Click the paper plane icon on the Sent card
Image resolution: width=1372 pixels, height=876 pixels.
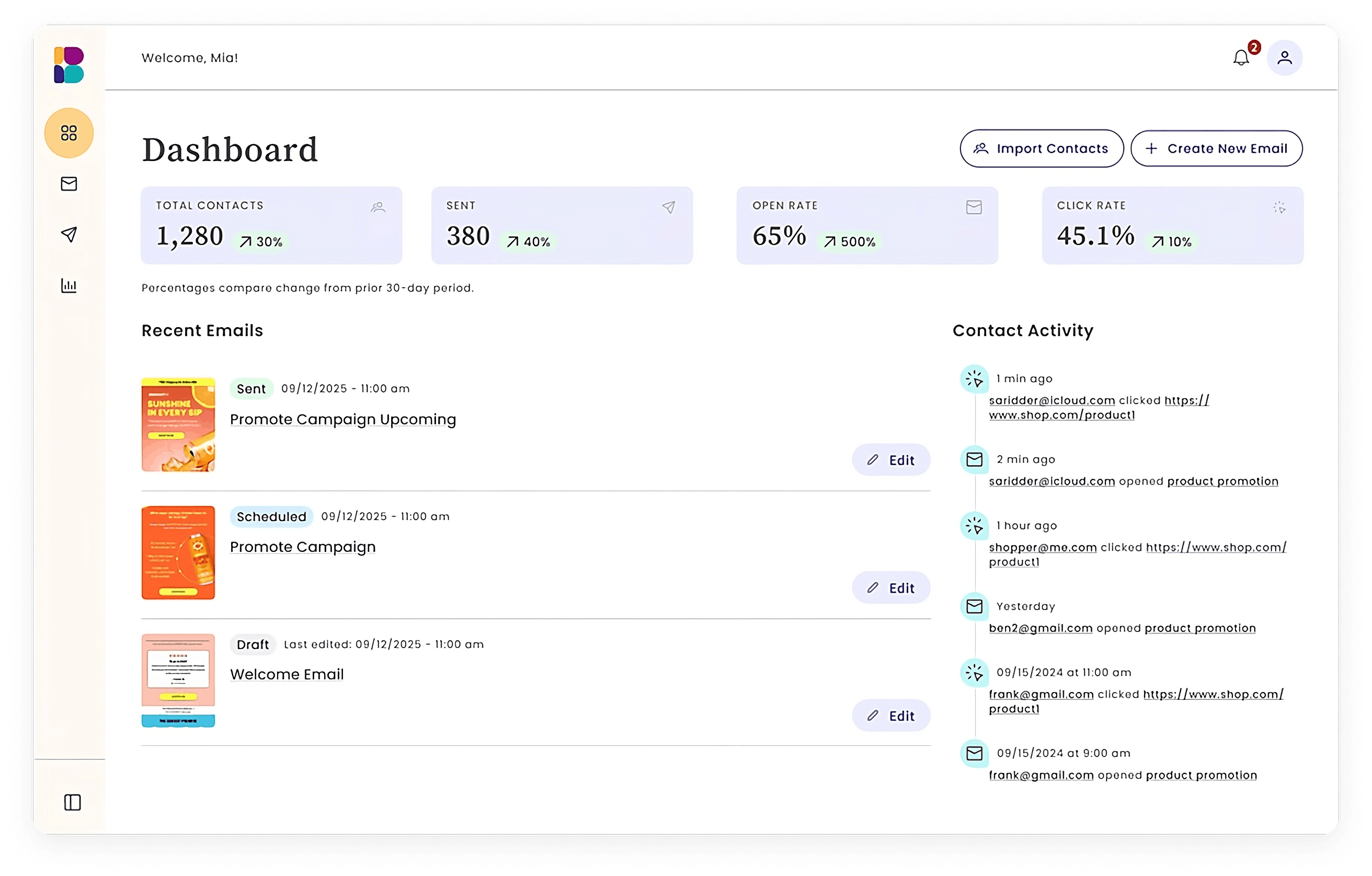[668, 207]
